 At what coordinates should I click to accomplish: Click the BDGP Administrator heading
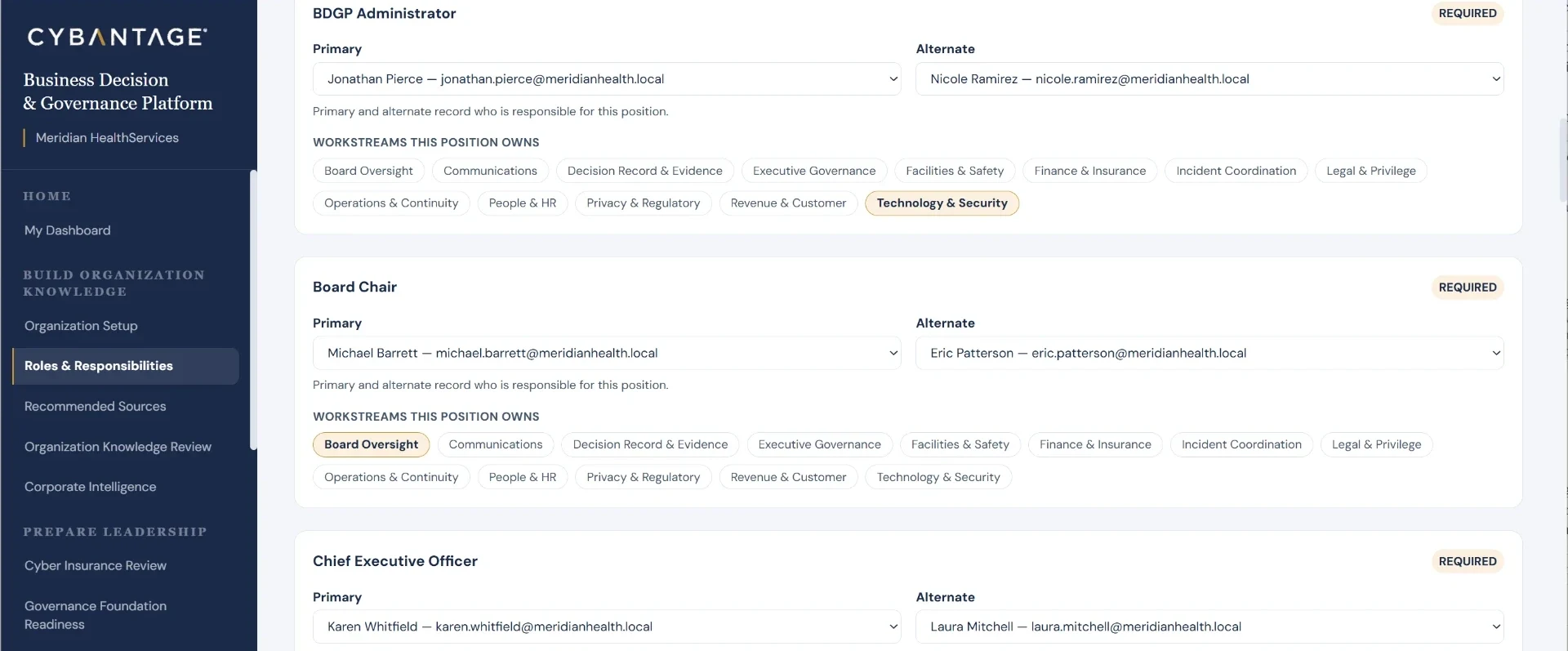pos(384,13)
